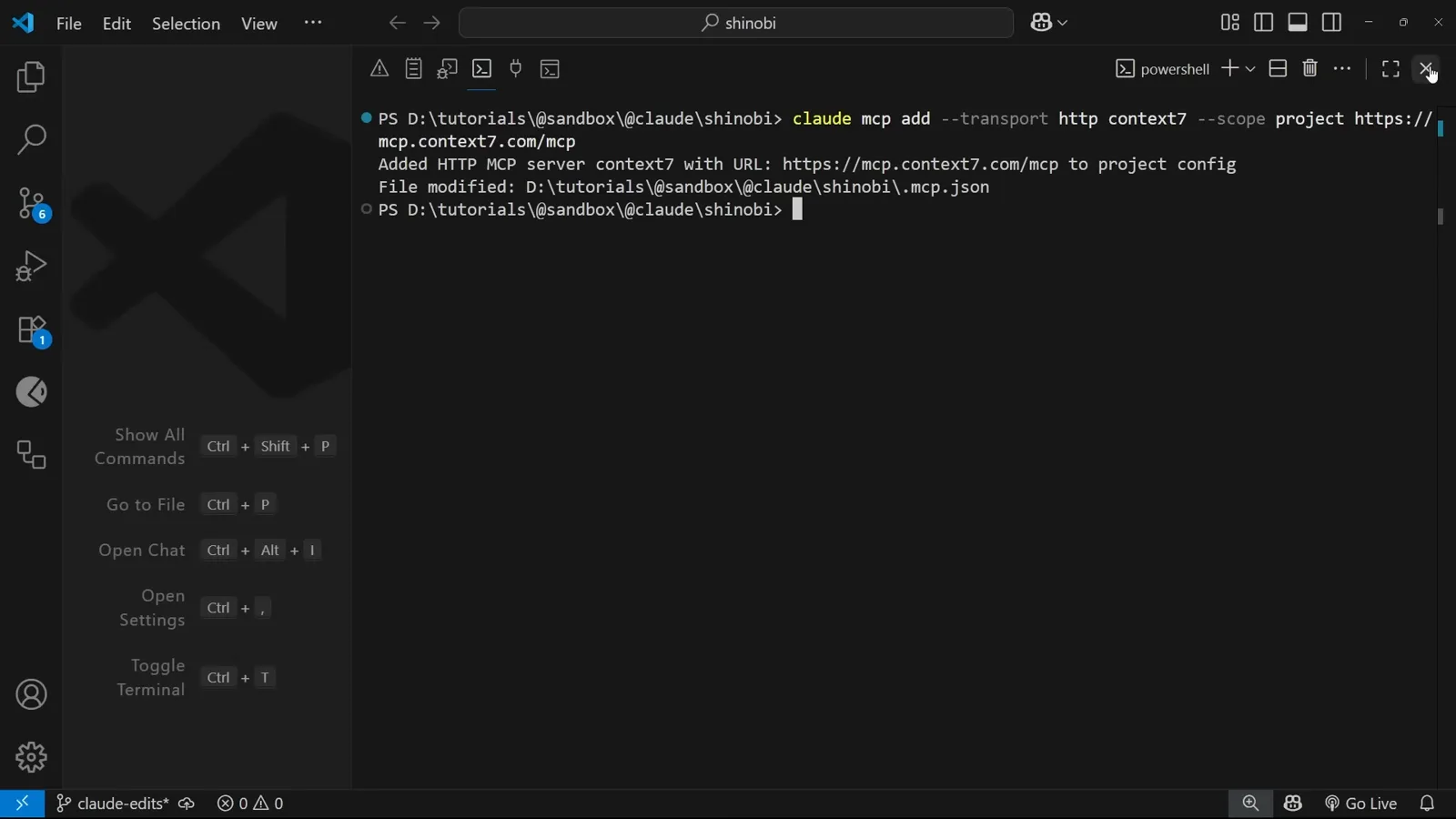The height and width of the screenshot is (819, 1456).
Task: Click the 'claude' command text in terminal
Action: pos(822,119)
